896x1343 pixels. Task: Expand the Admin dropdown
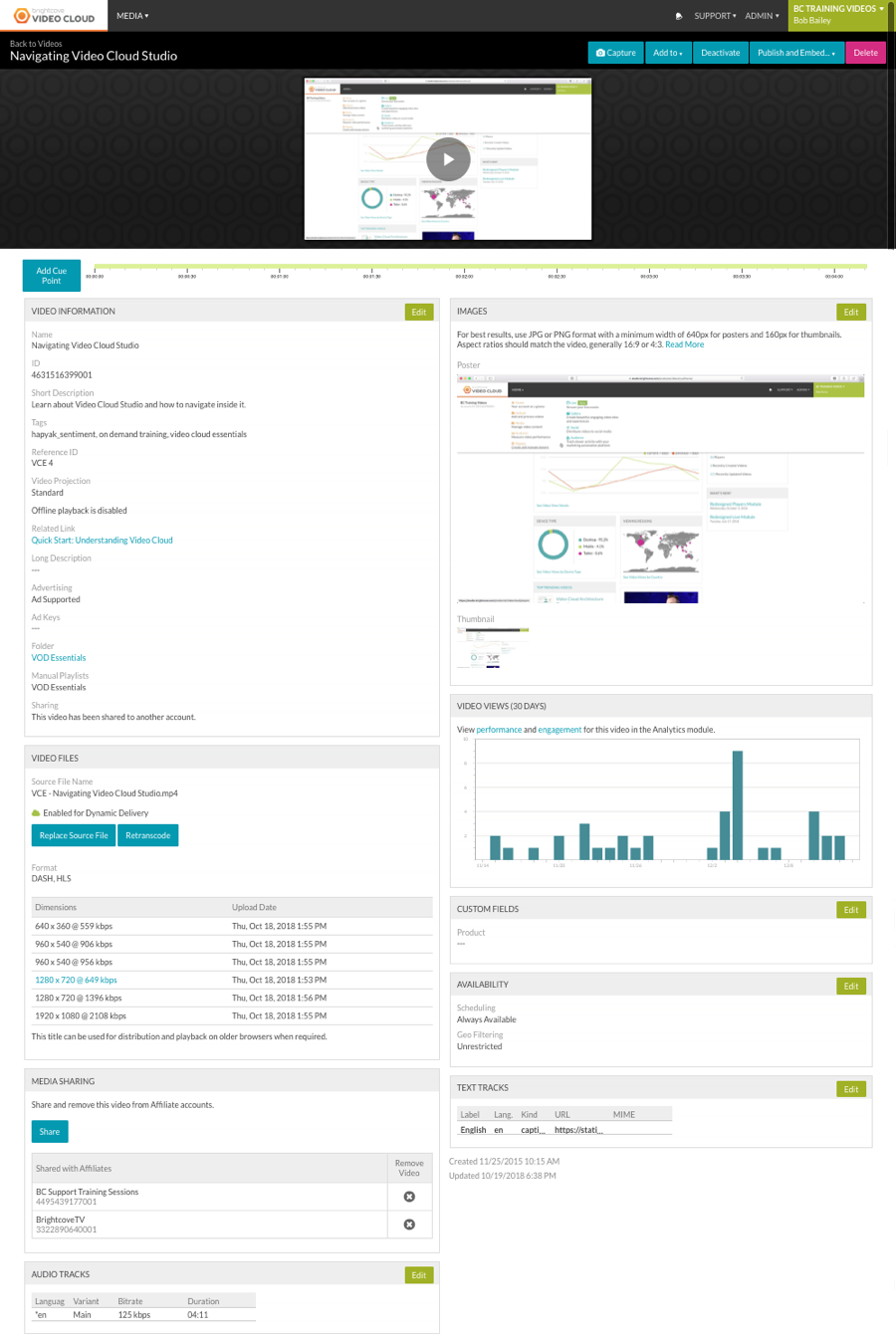pos(762,16)
